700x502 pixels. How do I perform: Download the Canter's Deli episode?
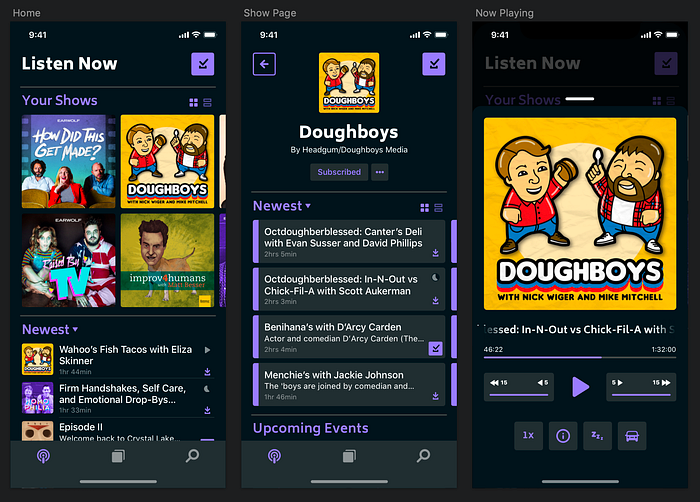436,253
